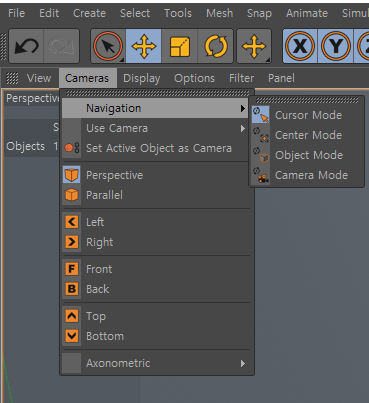This screenshot has width=369, height=403.
Task: Choose Set Active Object as Camera
Action: 159,148
